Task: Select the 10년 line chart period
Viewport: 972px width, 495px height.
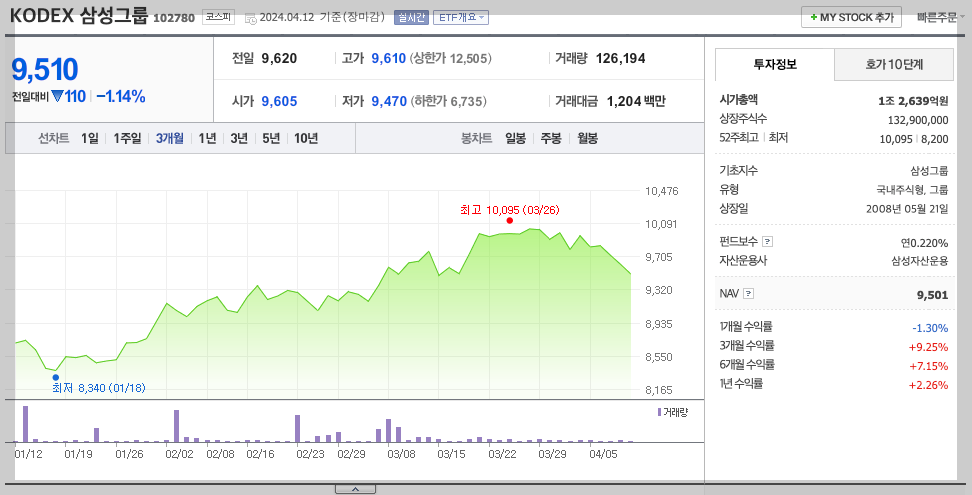Action: [306, 138]
